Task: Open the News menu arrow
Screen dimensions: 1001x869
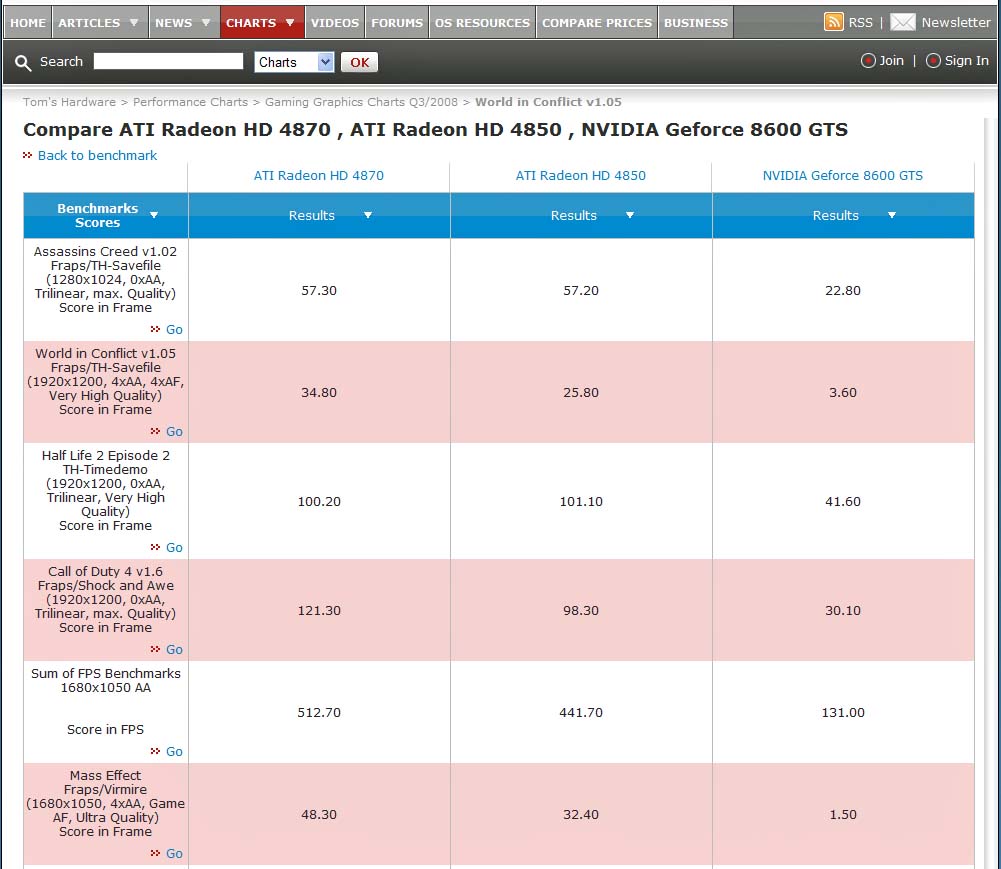Action: click(x=206, y=22)
